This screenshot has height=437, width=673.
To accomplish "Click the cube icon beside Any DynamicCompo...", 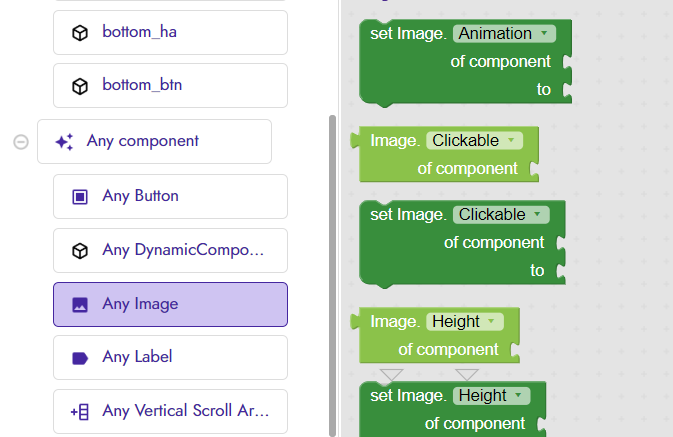I will point(80,251).
